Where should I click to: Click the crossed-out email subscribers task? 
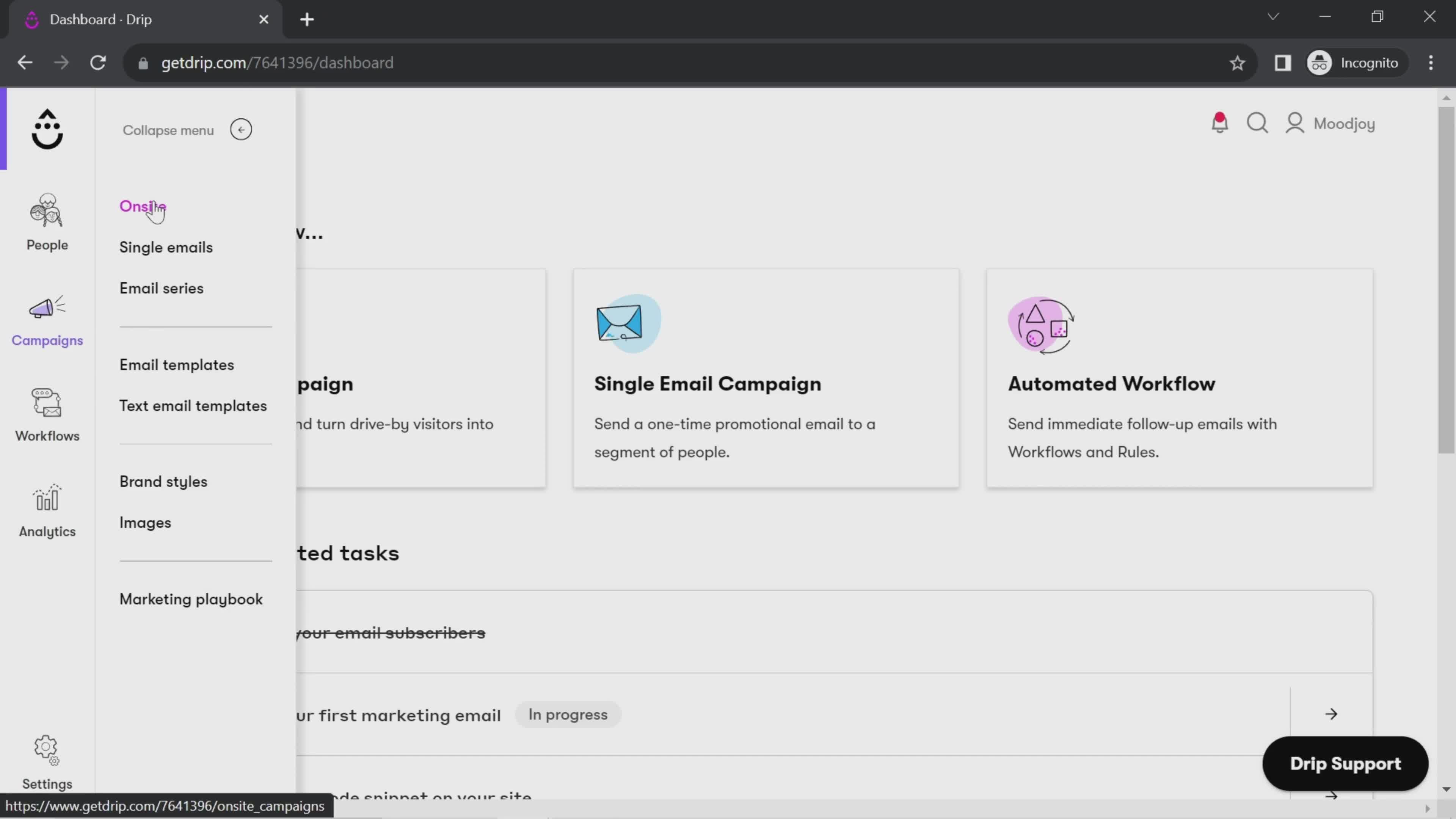tap(391, 633)
